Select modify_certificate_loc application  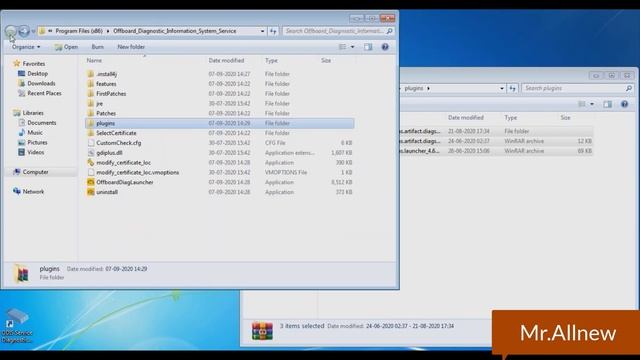click(124, 162)
